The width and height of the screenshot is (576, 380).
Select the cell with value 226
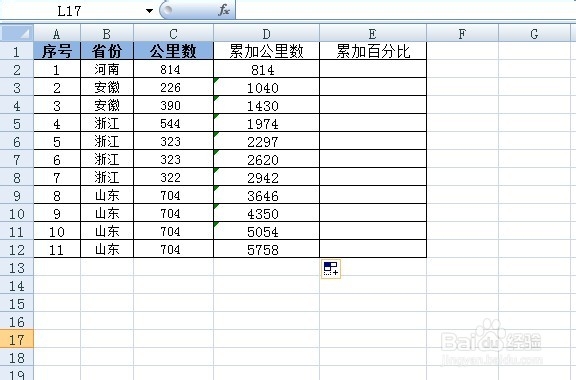[x=173, y=87]
